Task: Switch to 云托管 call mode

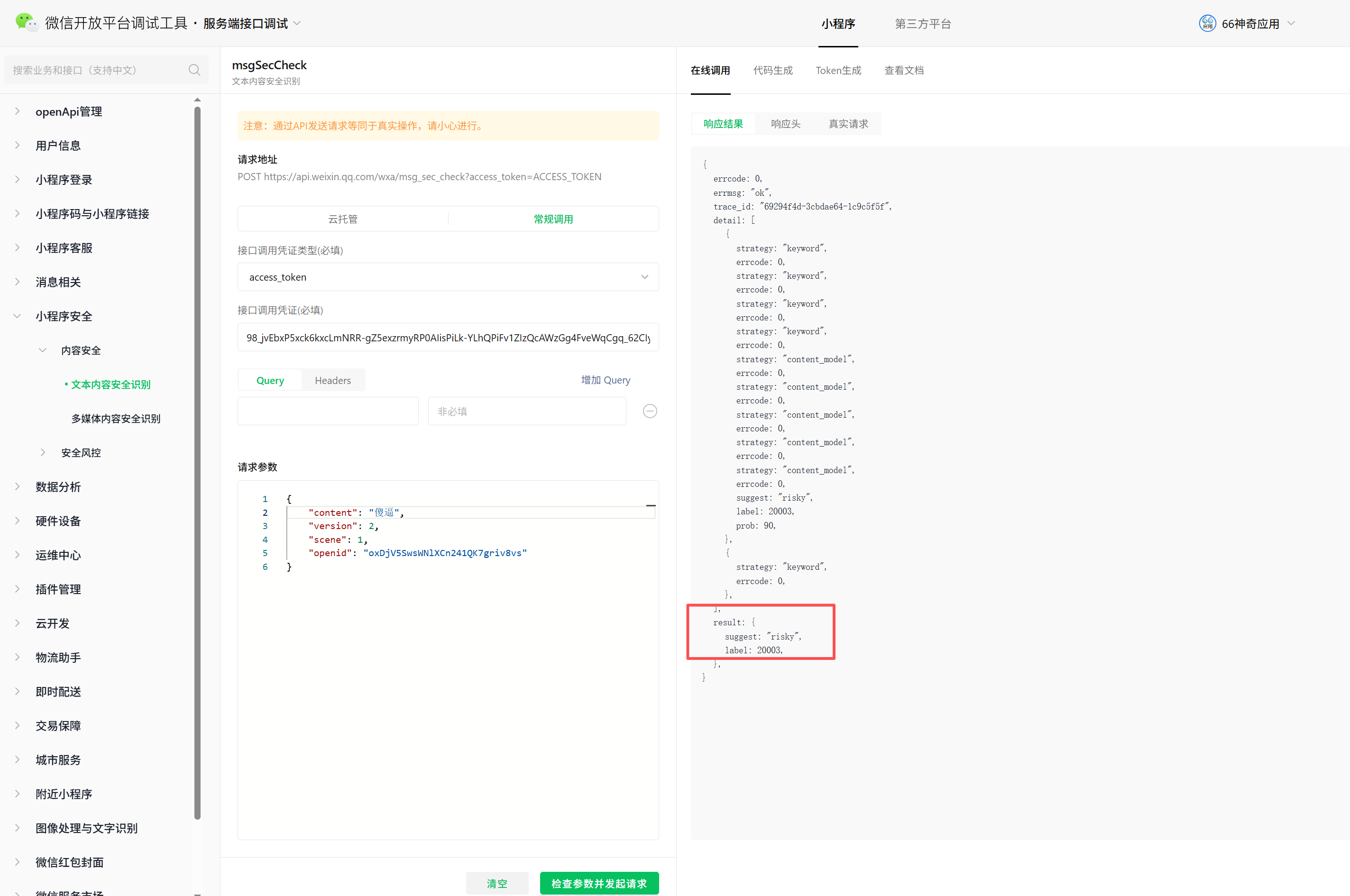Action: (x=342, y=219)
